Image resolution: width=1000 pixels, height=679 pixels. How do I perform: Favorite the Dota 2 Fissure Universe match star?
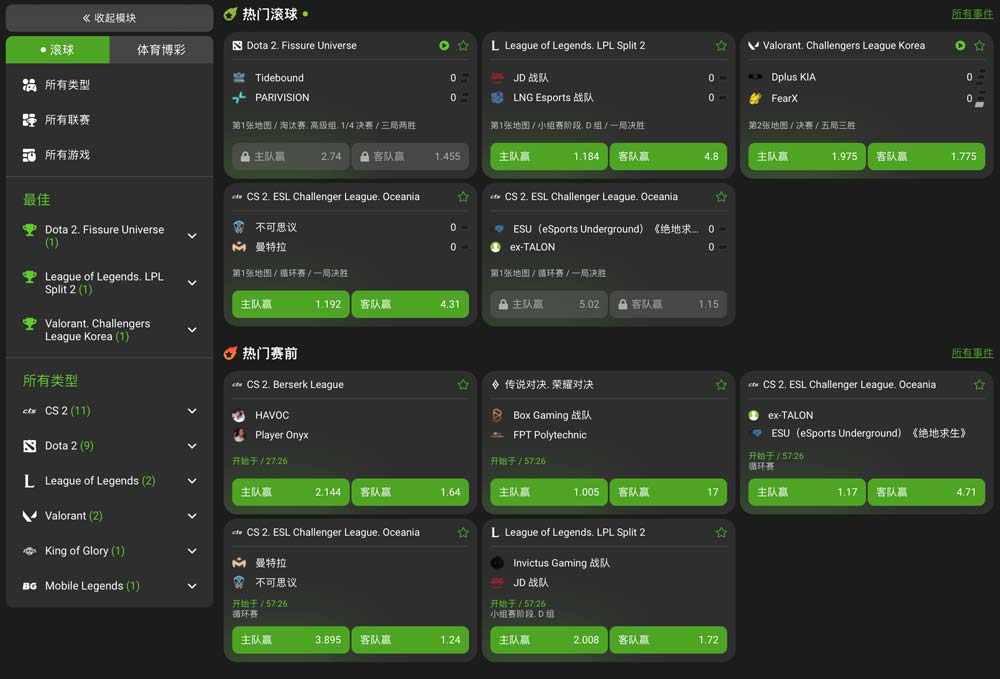(463, 46)
